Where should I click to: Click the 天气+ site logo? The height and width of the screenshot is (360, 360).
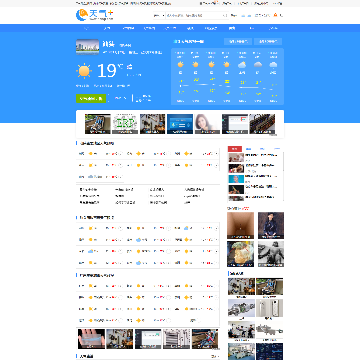click(x=95, y=15)
